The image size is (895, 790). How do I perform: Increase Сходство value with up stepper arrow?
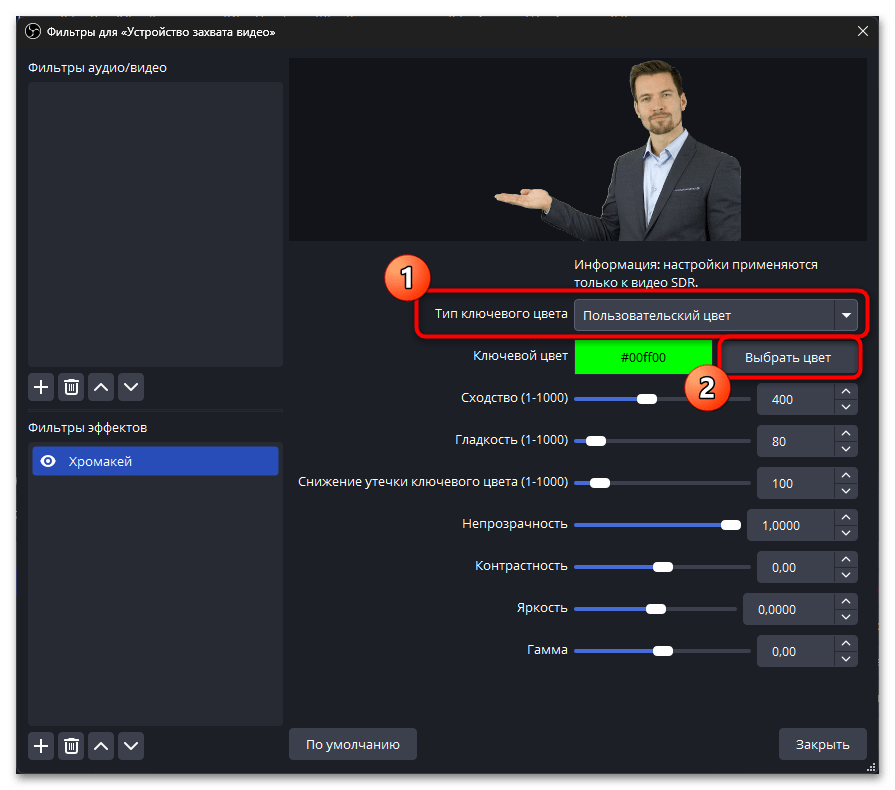846,392
